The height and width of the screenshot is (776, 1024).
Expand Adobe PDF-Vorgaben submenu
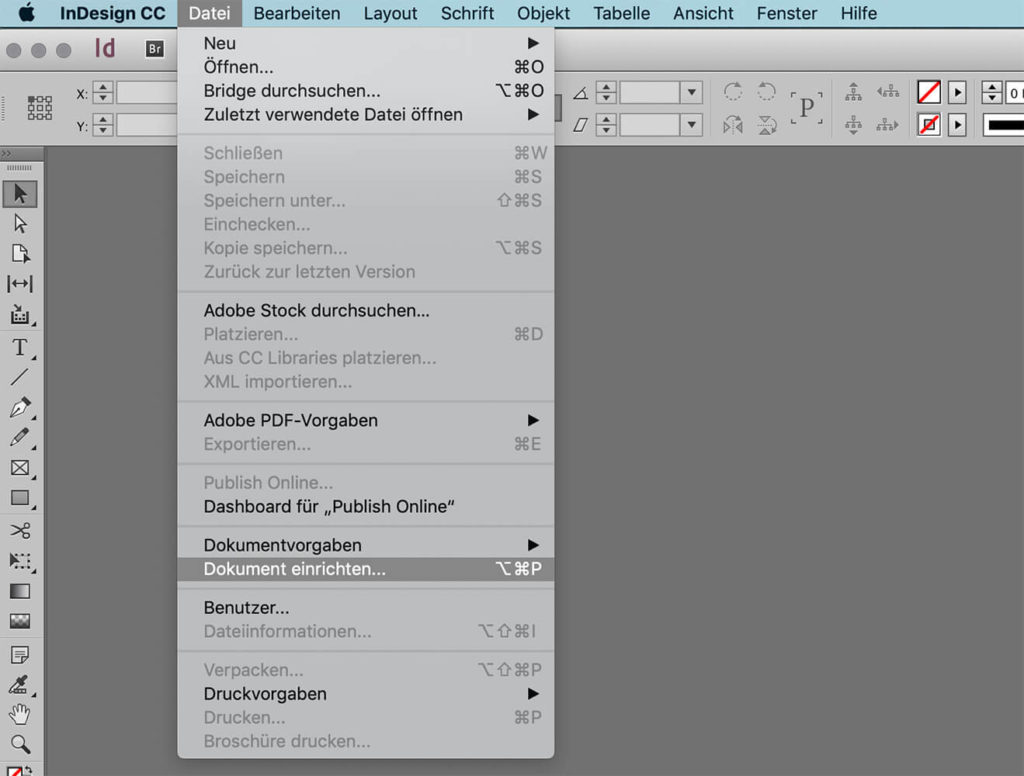(x=366, y=420)
